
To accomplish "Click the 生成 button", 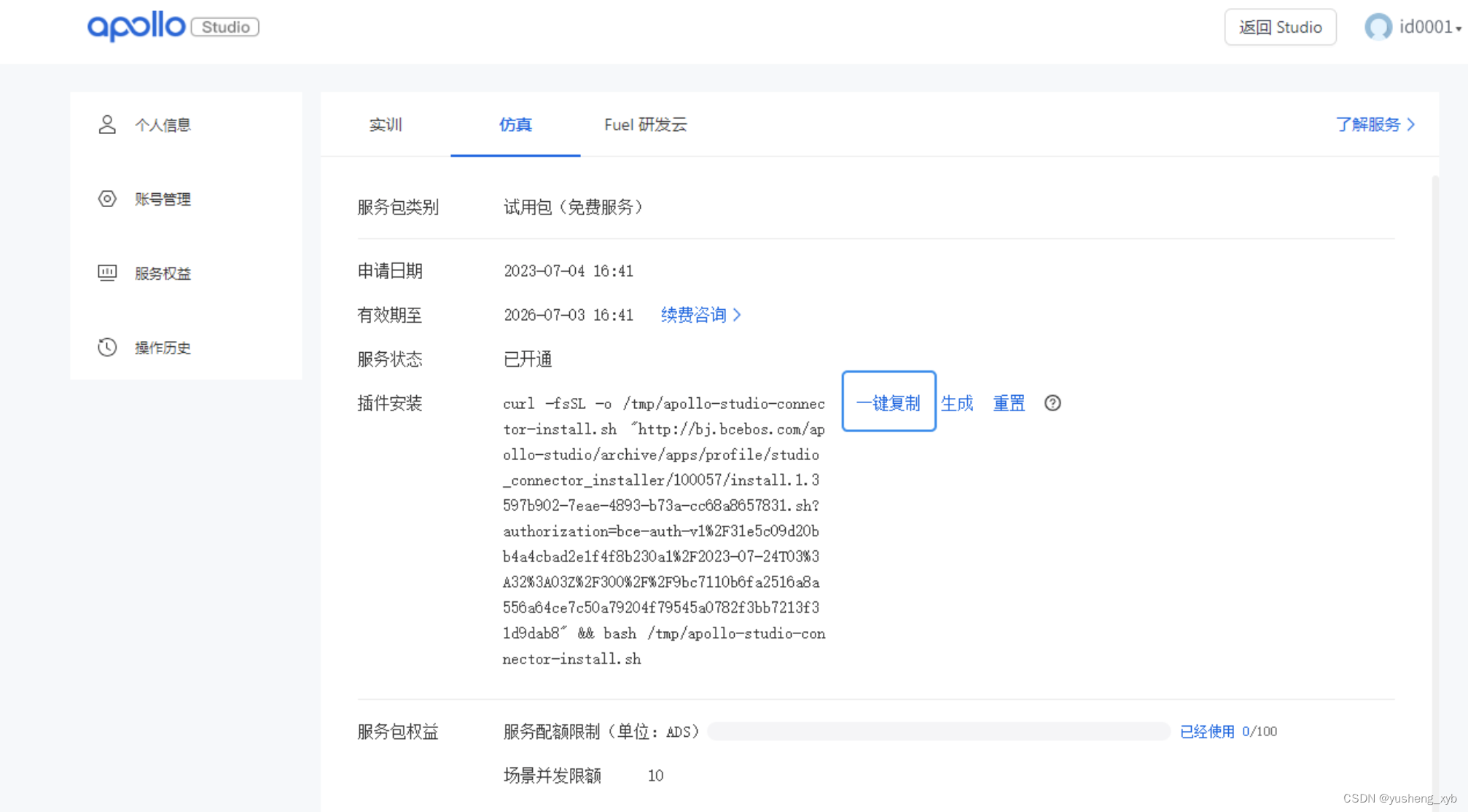I will 958,402.
